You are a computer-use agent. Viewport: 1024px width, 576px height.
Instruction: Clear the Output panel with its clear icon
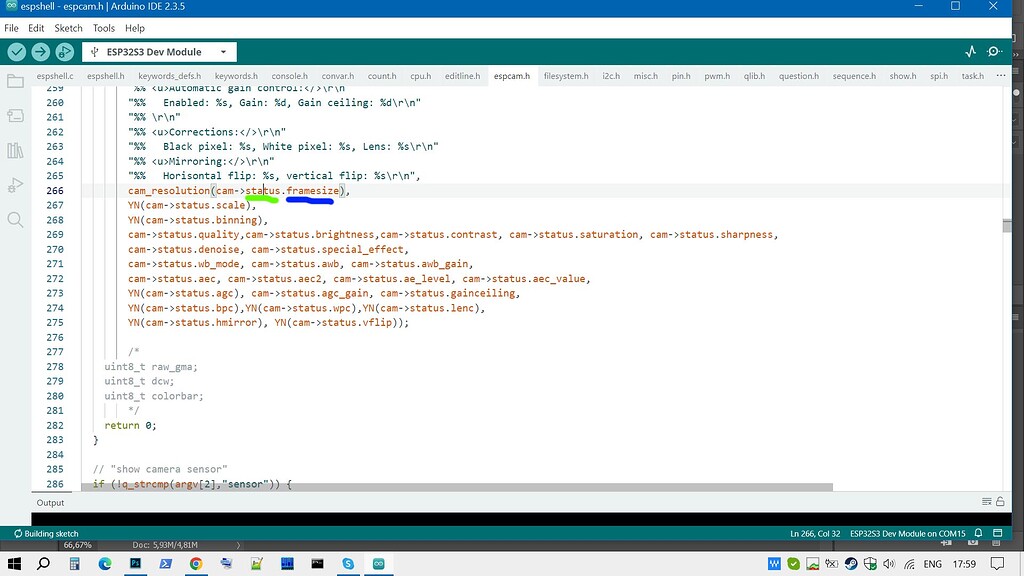tap(988, 502)
